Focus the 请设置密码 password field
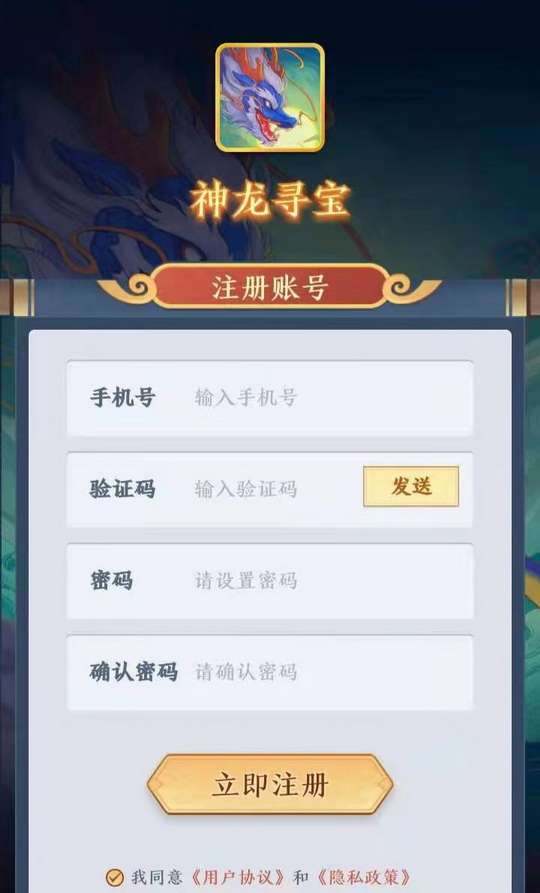This screenshot has width=540, height=893. (x=270, y=581)
